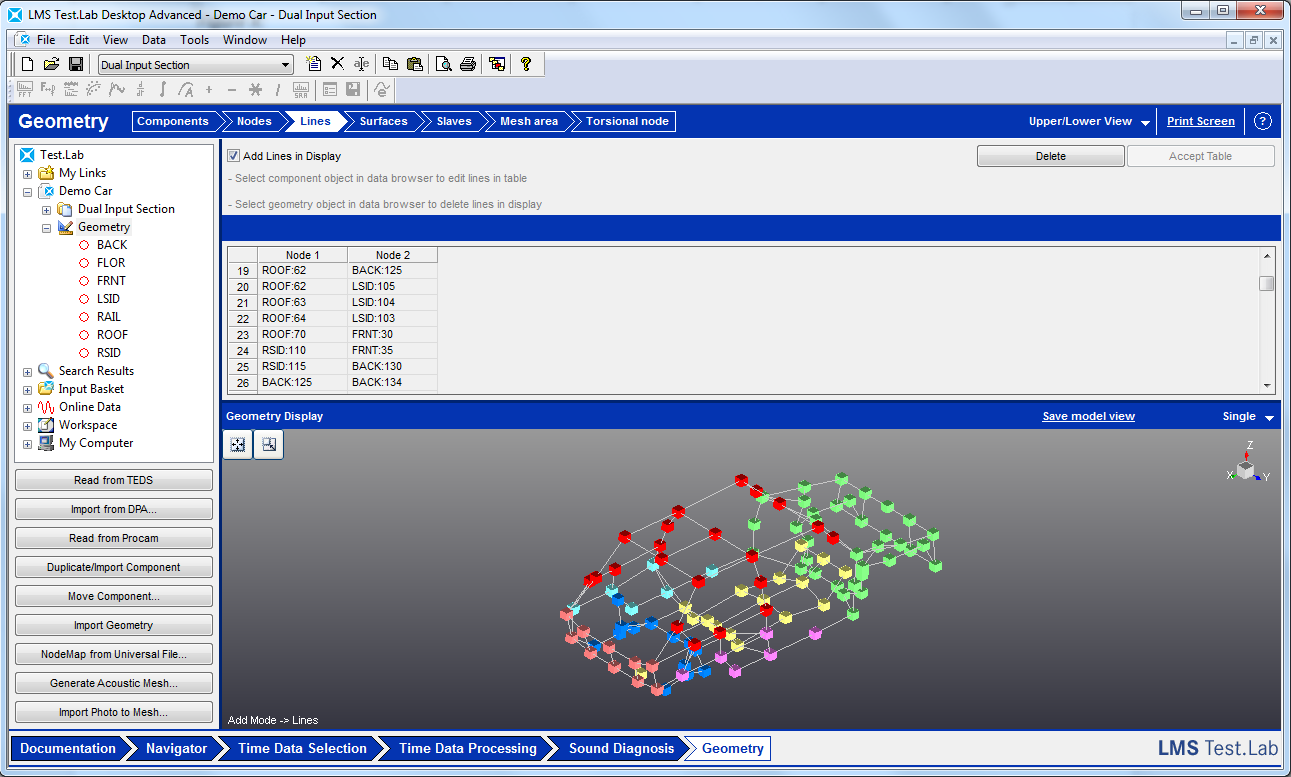Image resolution: width=1291 pixels, height=777 pixels.
Task: Select the LSID component in tree
Action: point(108,299)
